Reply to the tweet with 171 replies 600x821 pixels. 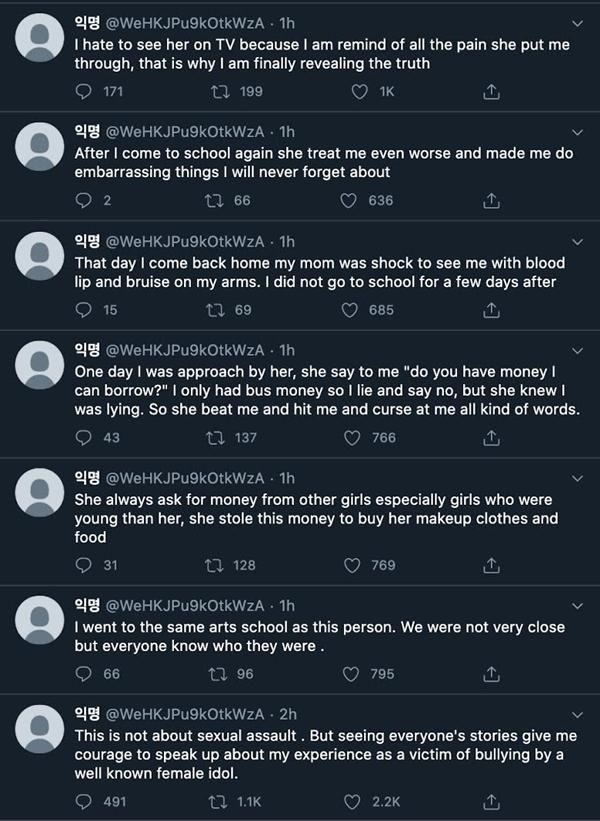click(x=84, y=91)
